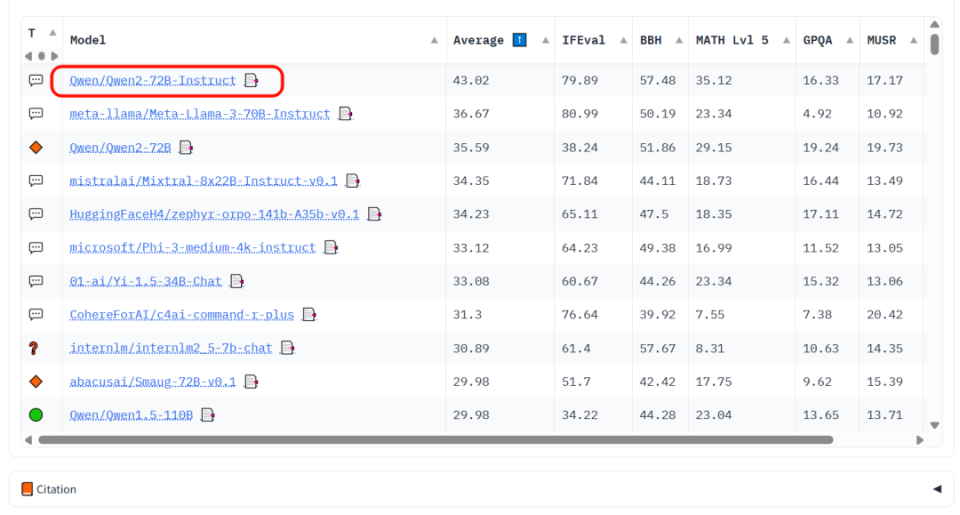Open the Qwen/Qwen1.5-110B link
960x515 pixels.
point(131,415)
